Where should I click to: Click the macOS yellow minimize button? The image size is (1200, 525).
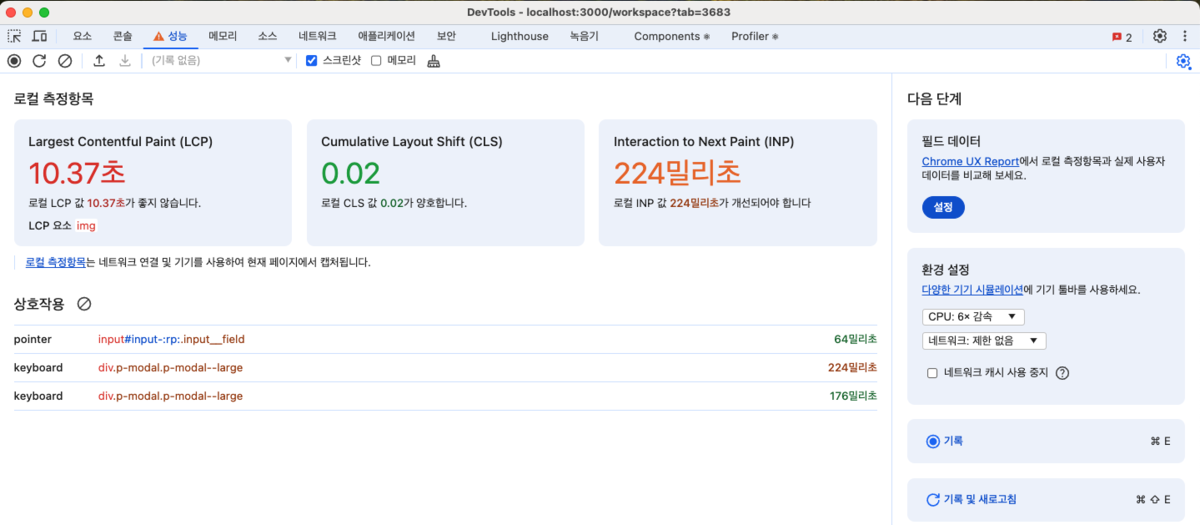(27, 12)
